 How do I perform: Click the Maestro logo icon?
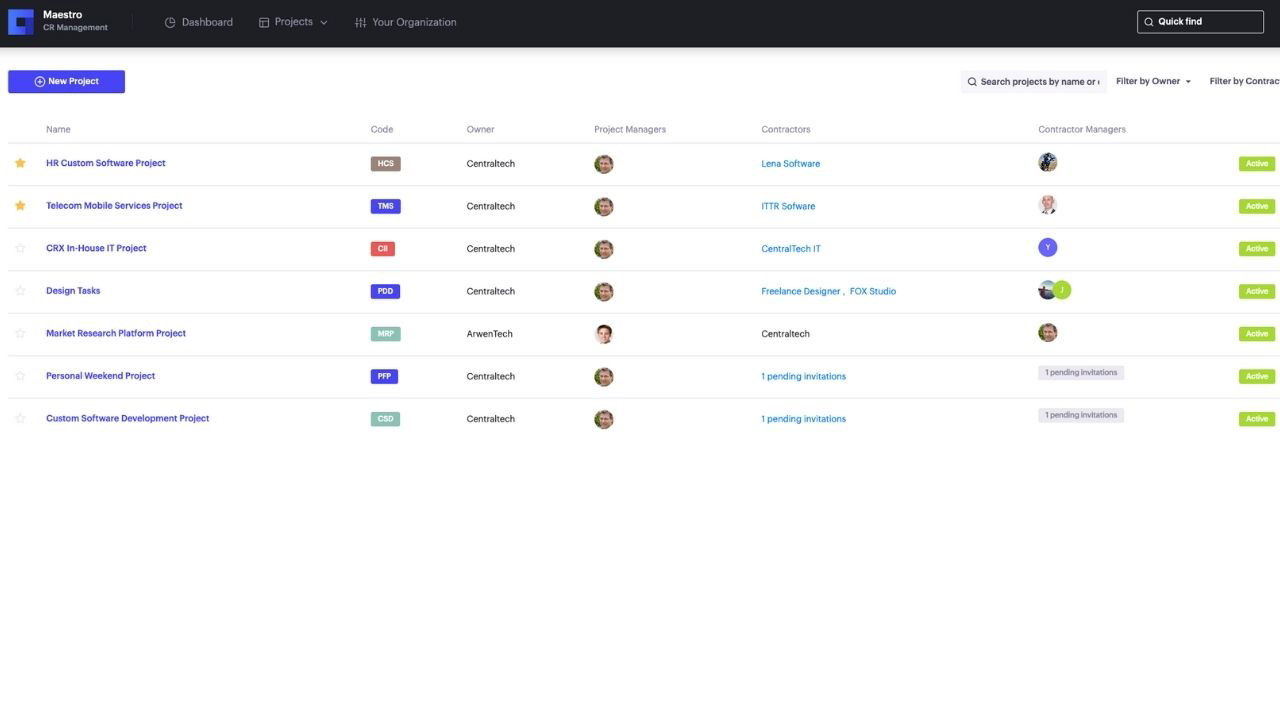21,22
